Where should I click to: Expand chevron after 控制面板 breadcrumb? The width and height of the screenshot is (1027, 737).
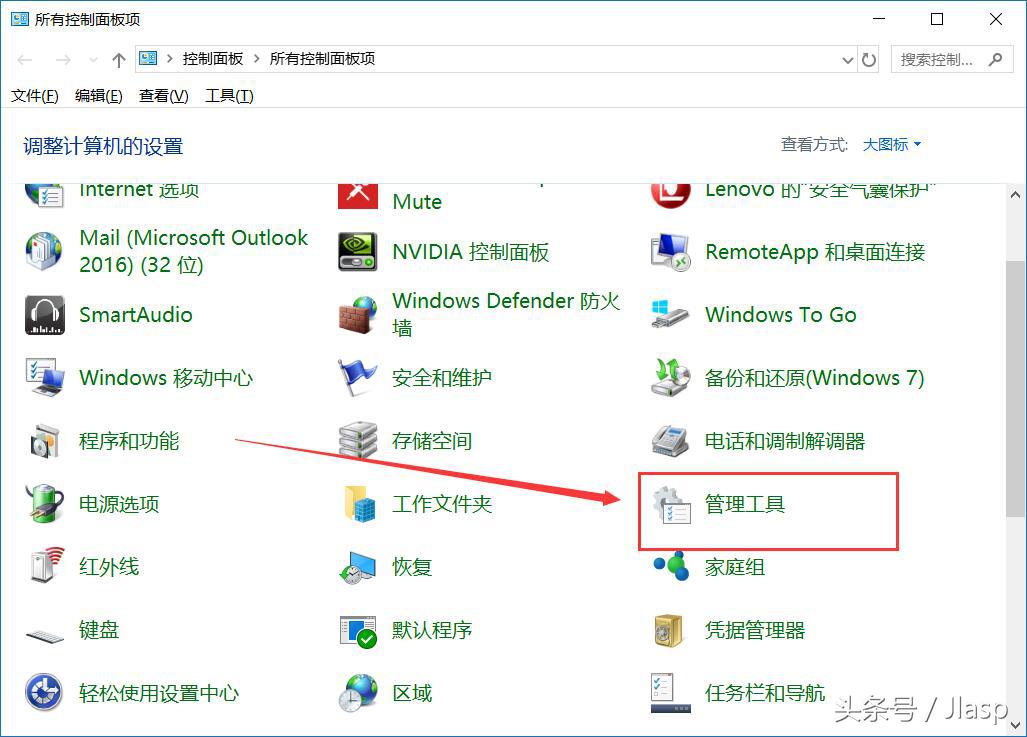click(x=256, y=59)
